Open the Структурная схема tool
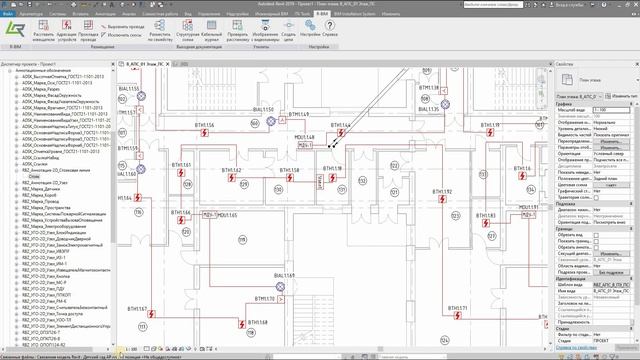Screen dimensions: 640x360 (x=187, y=31)
